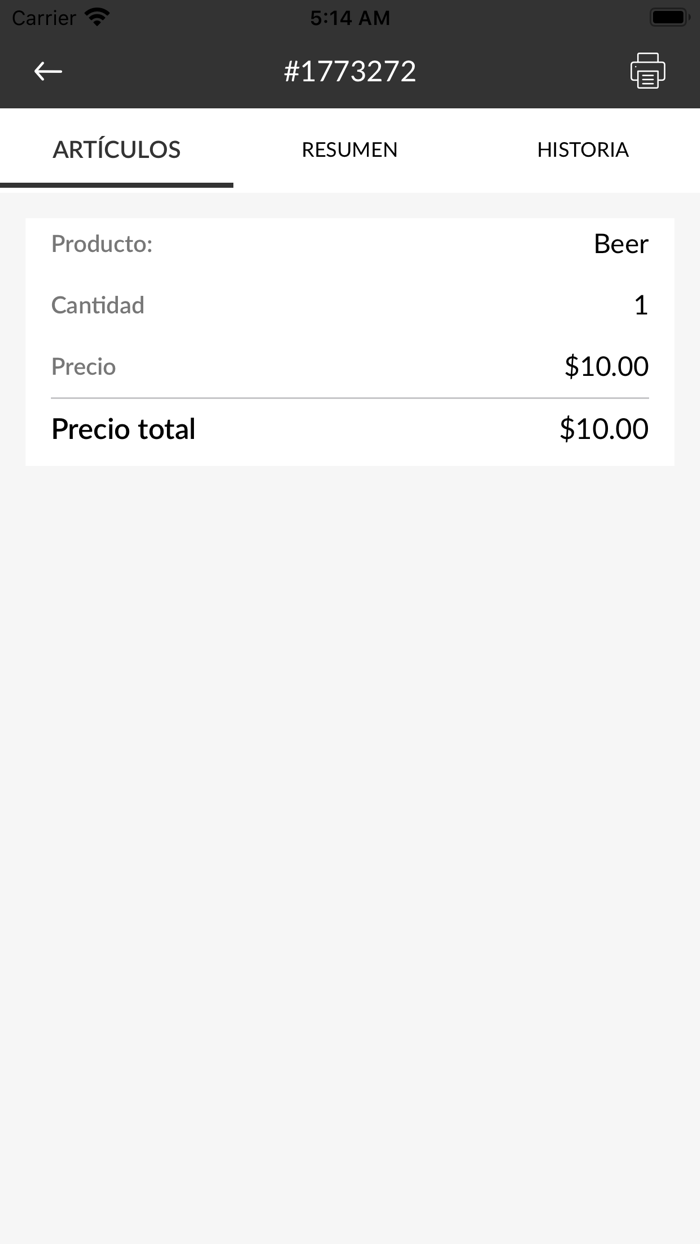Tap the total amount $10.00
Screen dimensions: 700x1244
point(606,428)
